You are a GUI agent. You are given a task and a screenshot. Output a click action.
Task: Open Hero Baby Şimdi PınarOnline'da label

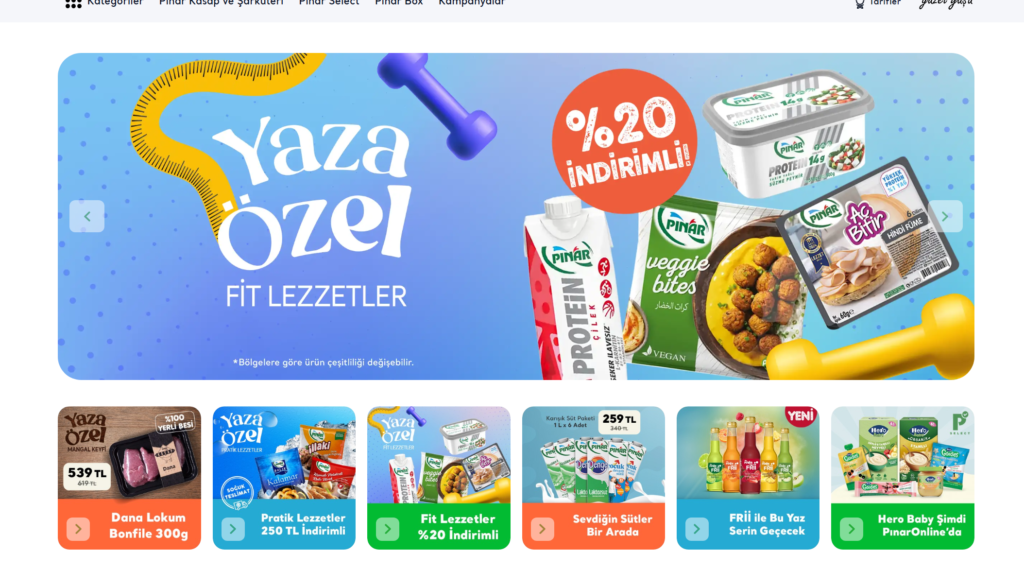pos(921,526)
